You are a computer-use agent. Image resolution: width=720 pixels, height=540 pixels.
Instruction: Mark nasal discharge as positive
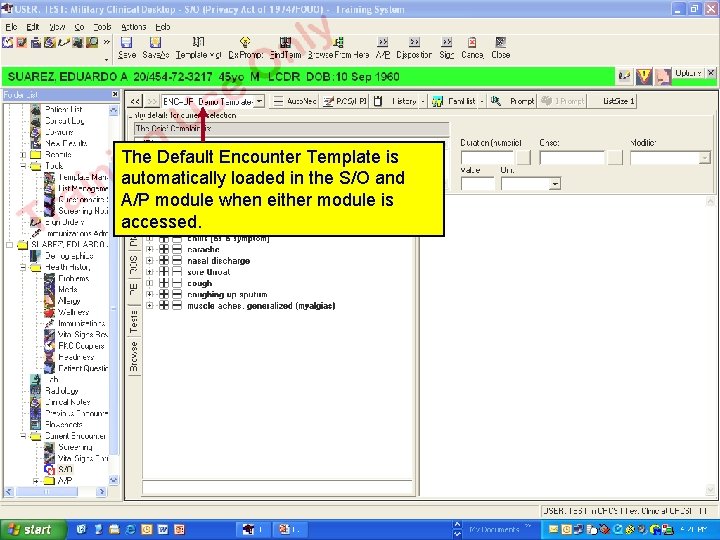pos(164,261)
